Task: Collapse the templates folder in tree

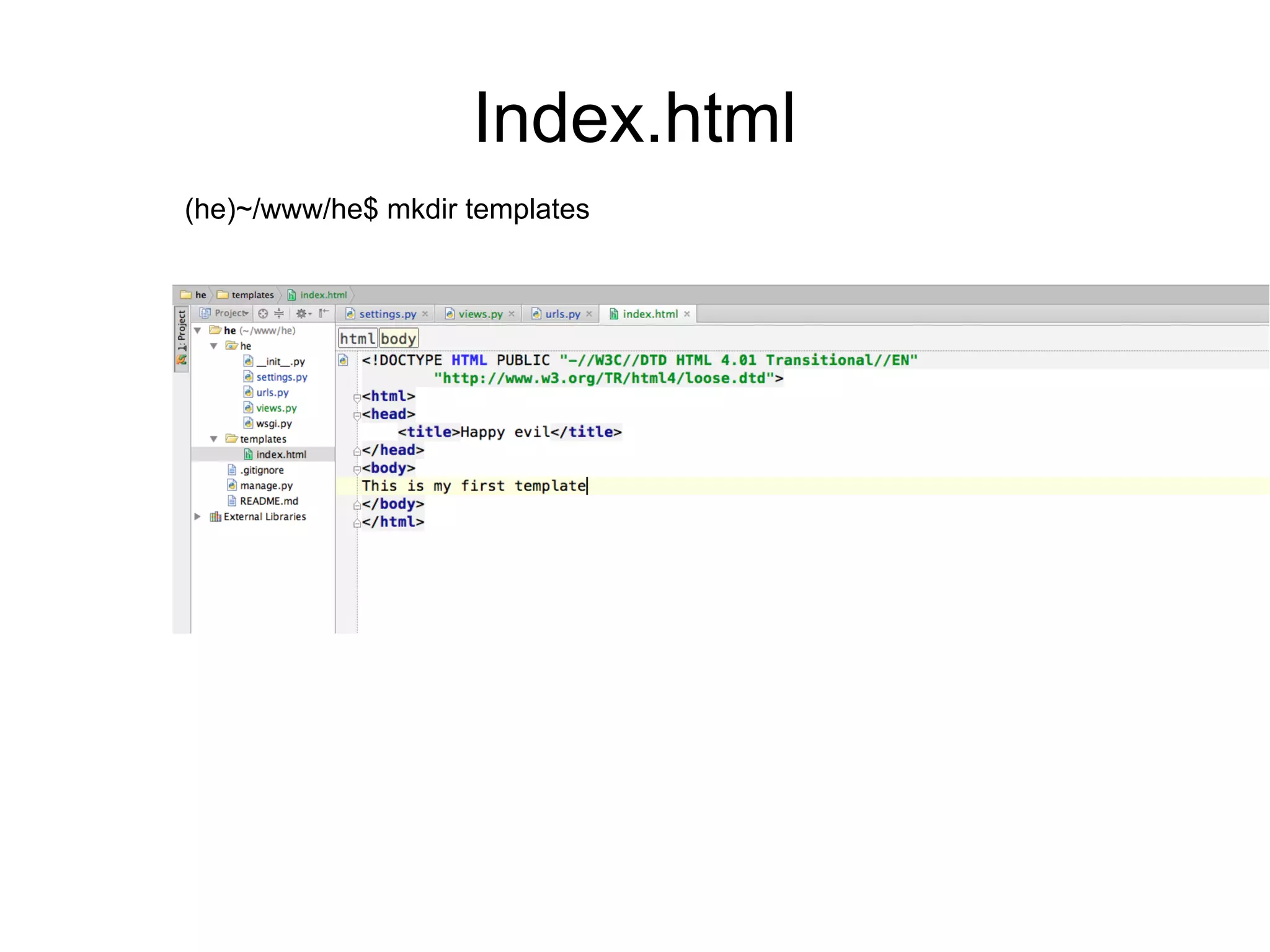Action: [214, 439]
